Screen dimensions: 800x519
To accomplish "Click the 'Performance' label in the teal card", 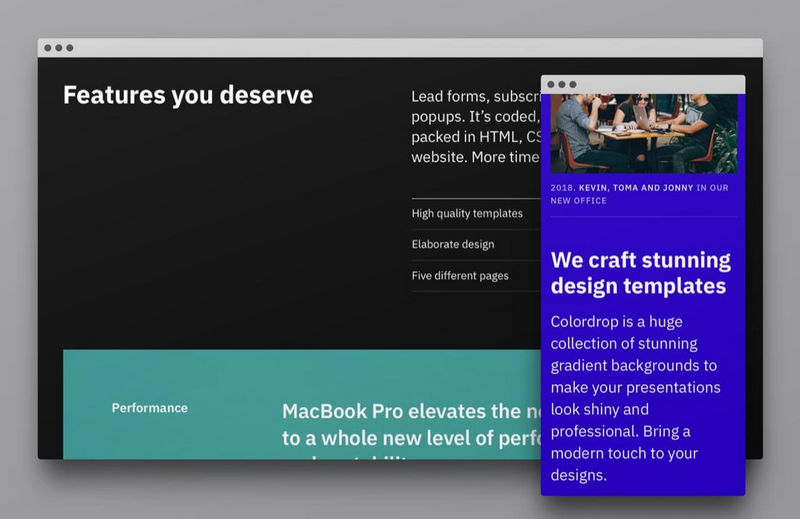I will click(x=149, y=408).
